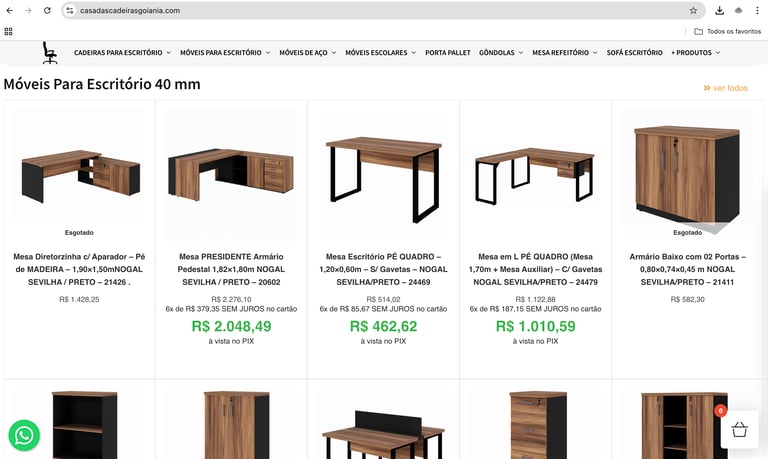Open the browser downloads icon
The image size is (768, 459).
coord(719,10)
